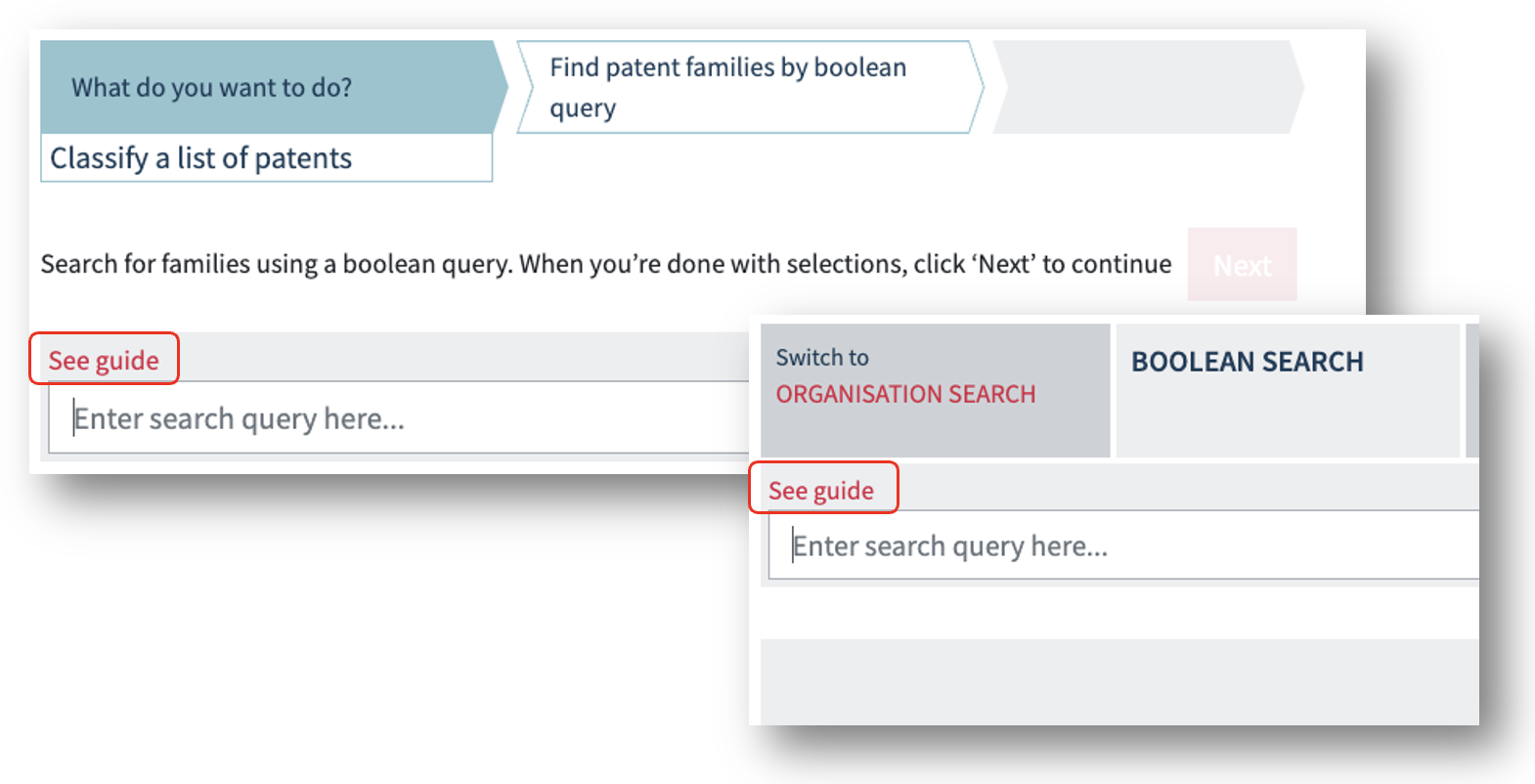
Task: Click the 'What do you want to do?' step
Action: pyautogui.click(x=211, y=87)
